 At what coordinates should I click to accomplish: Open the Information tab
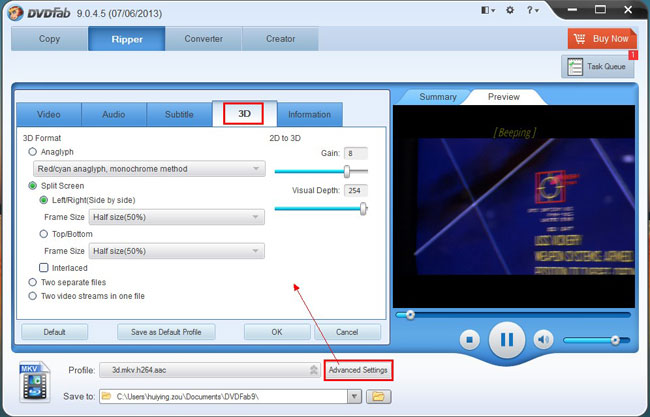(x=309, y=114)
